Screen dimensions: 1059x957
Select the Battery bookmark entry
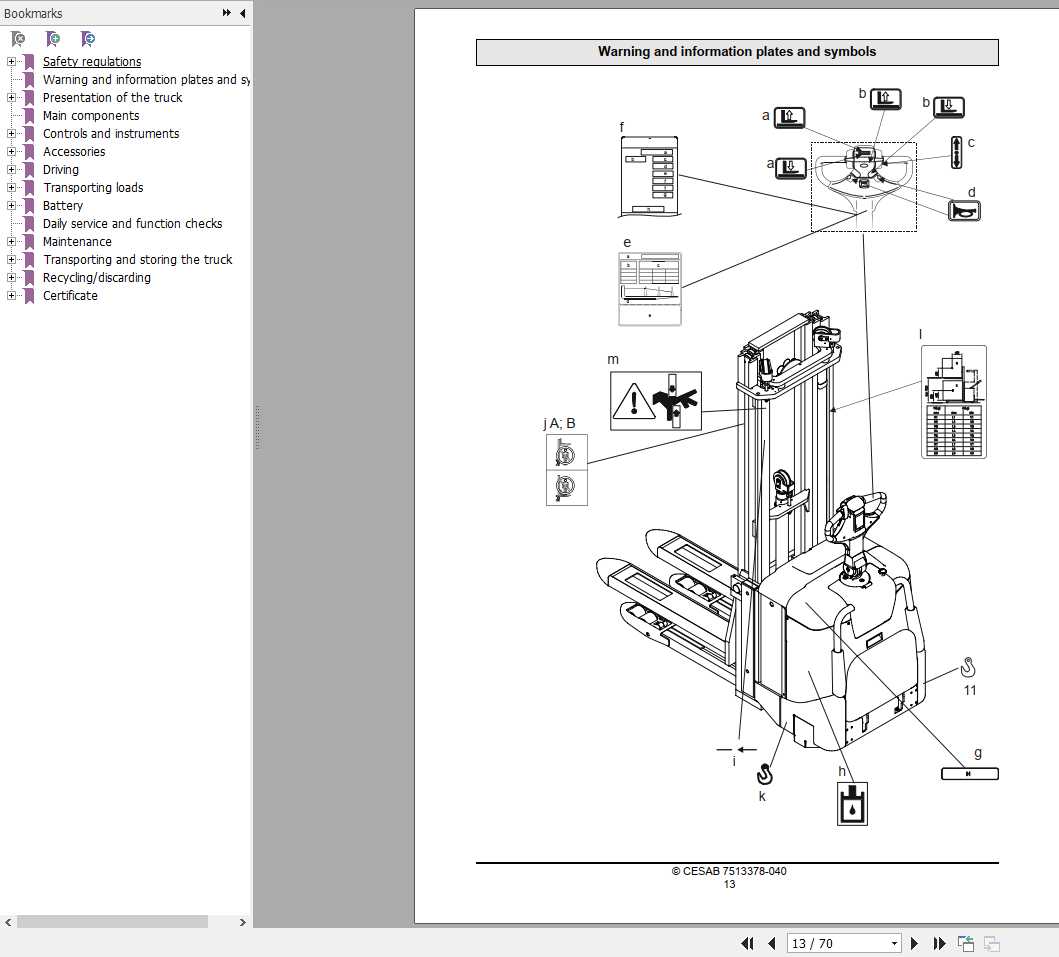point(62,205)
